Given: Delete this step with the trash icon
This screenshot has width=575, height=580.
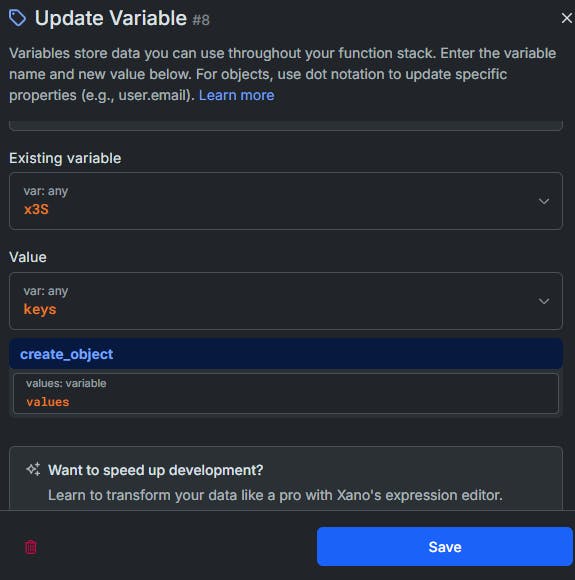Looking at the screenshot, I should click(31, 547).
